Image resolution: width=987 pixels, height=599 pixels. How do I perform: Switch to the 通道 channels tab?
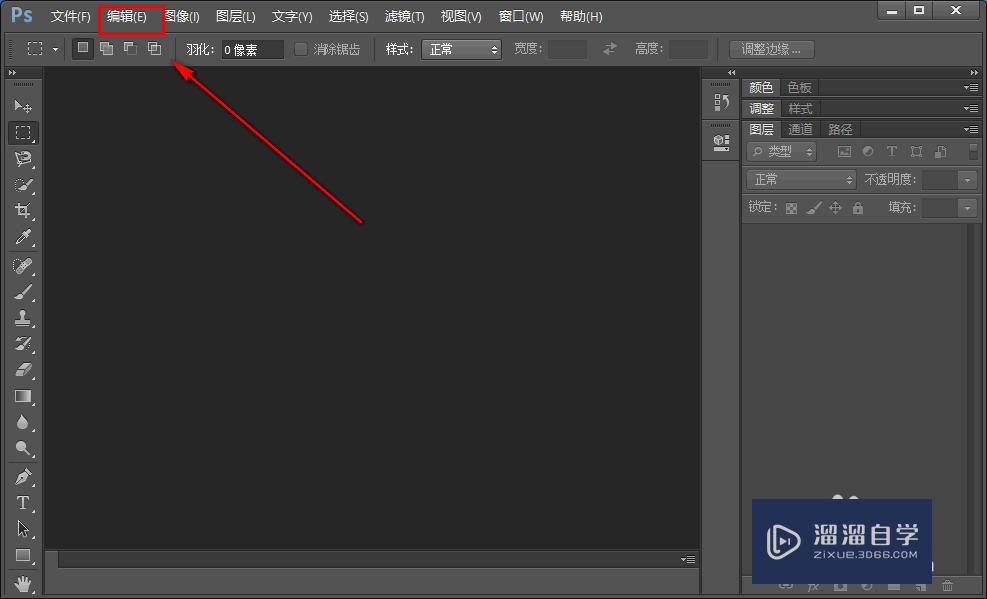(800, 130)
